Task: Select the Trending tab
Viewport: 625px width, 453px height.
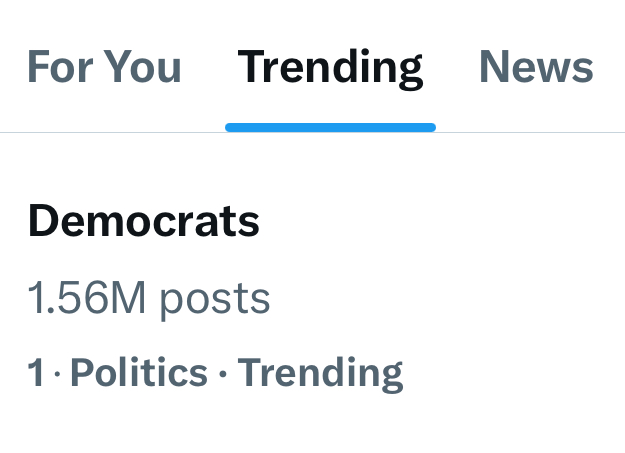Action: pos(330,68)
